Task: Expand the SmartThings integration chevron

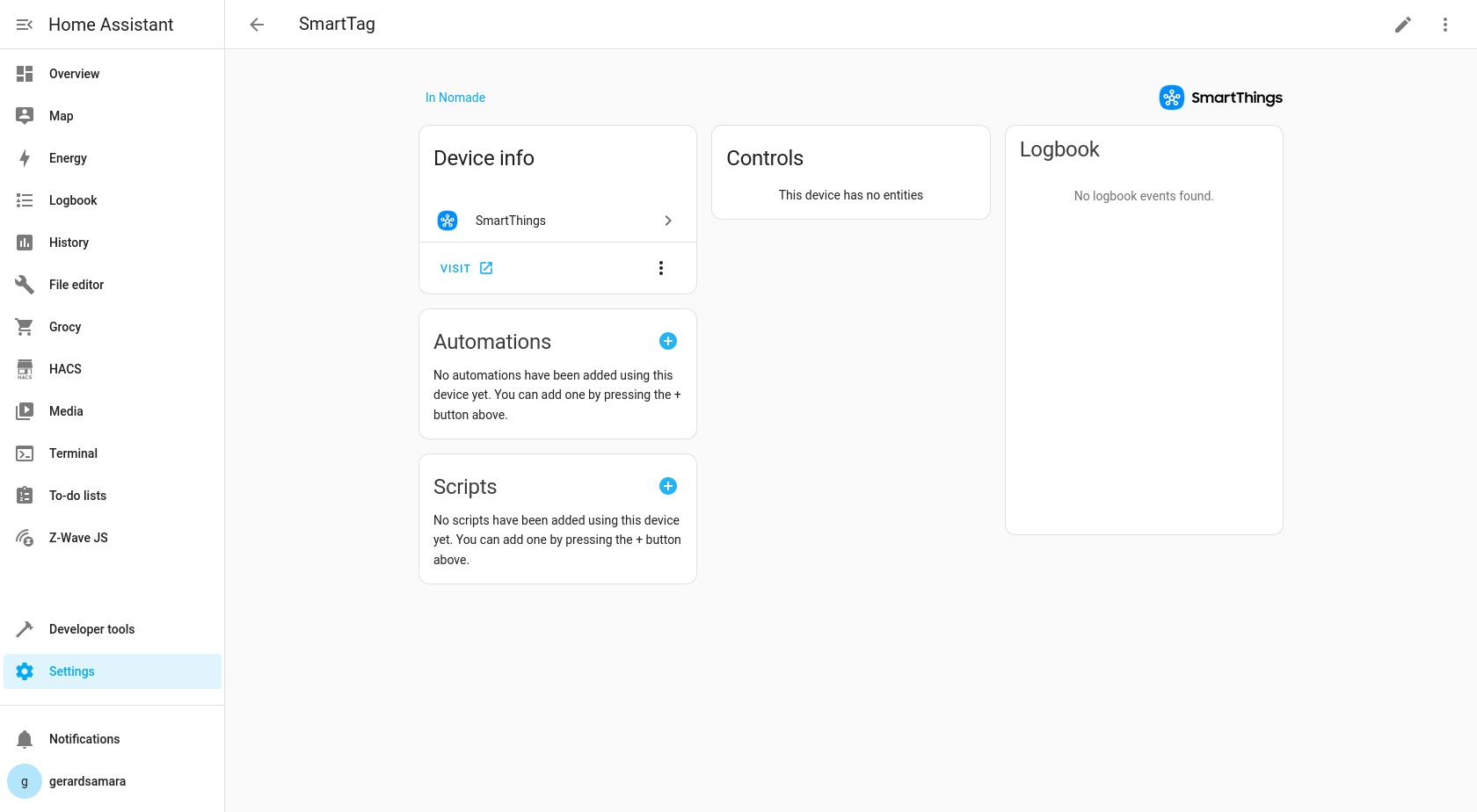Action: tap(668, 221)
